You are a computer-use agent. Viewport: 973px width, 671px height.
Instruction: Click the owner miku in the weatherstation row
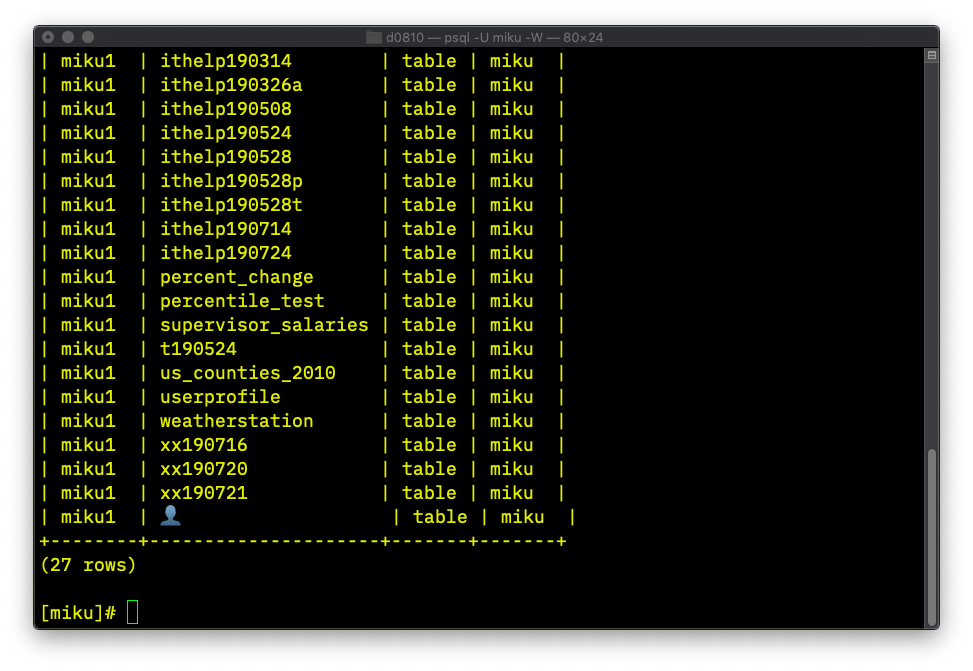click(511, 421)
